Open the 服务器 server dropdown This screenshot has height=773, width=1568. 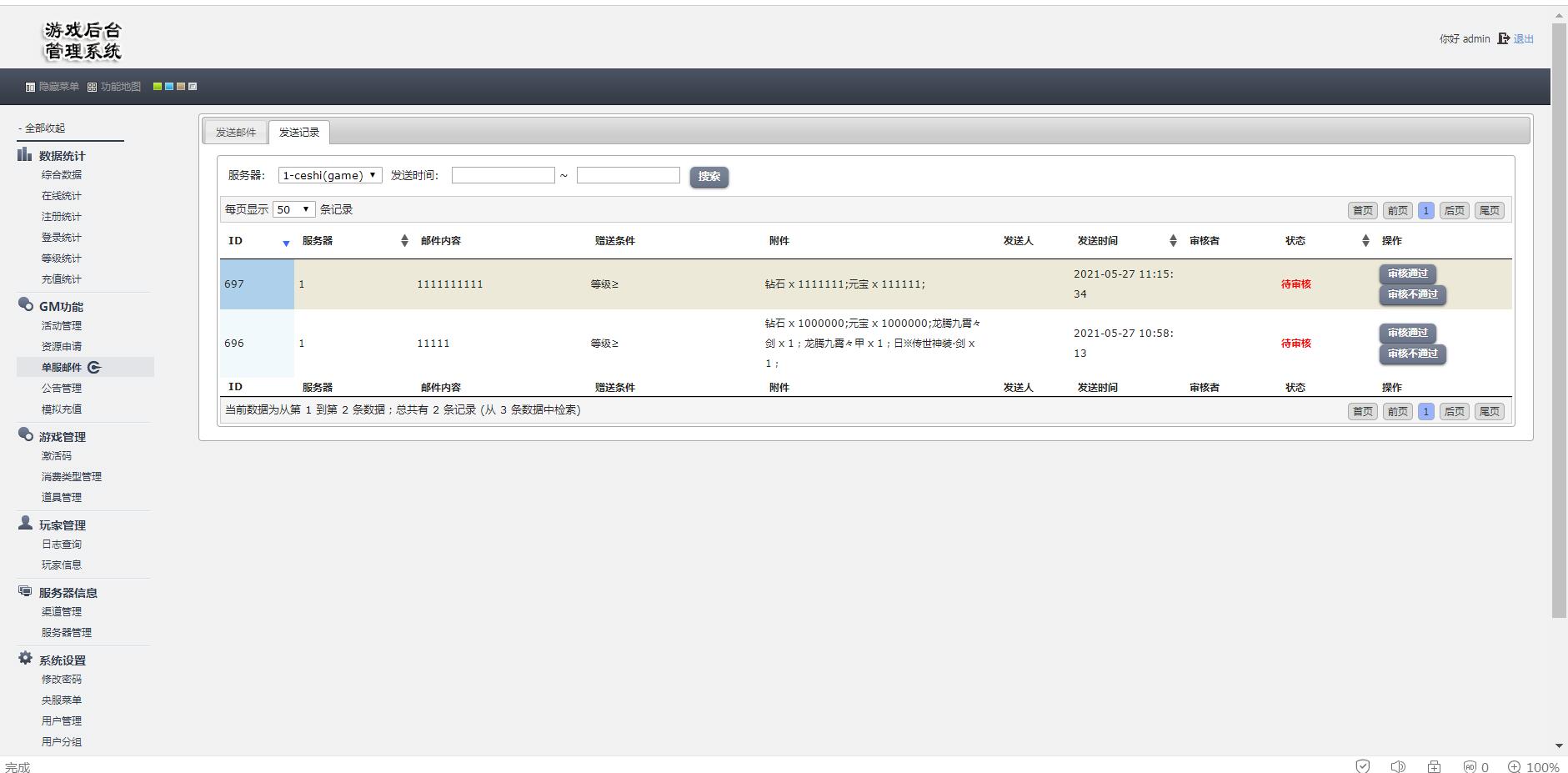[x=329, y=175]
